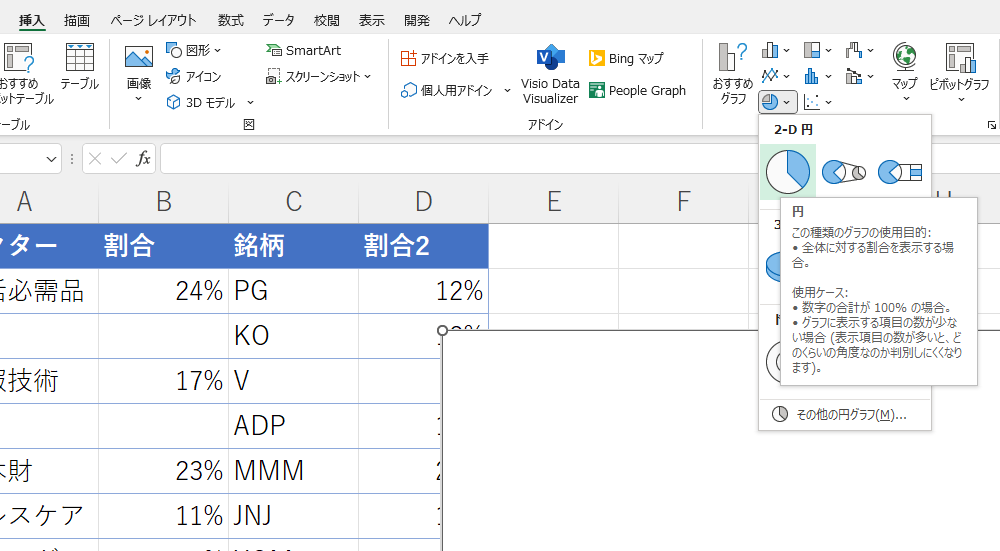This screenshot has height=551, width=1000.
Task: Select the cell containing ADP
Action: pos(293,425)
